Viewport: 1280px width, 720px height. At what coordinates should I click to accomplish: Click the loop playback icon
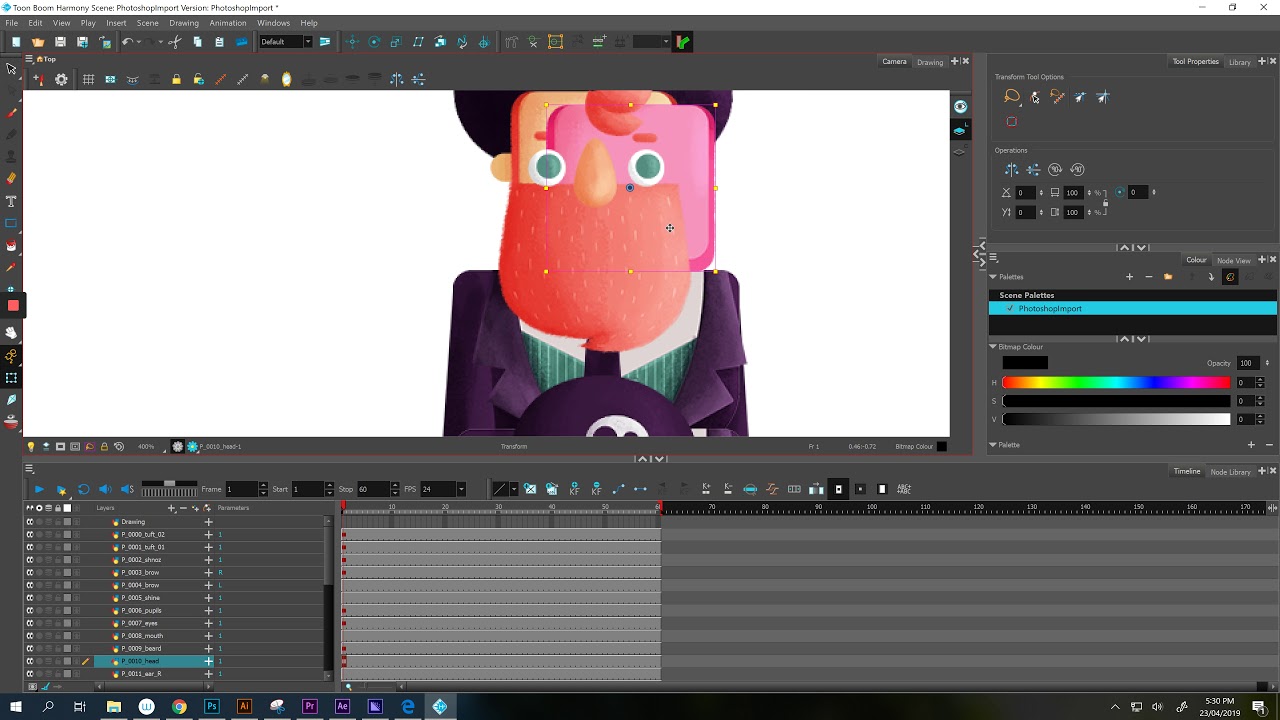pyautogui.click(x=83, y=489)
